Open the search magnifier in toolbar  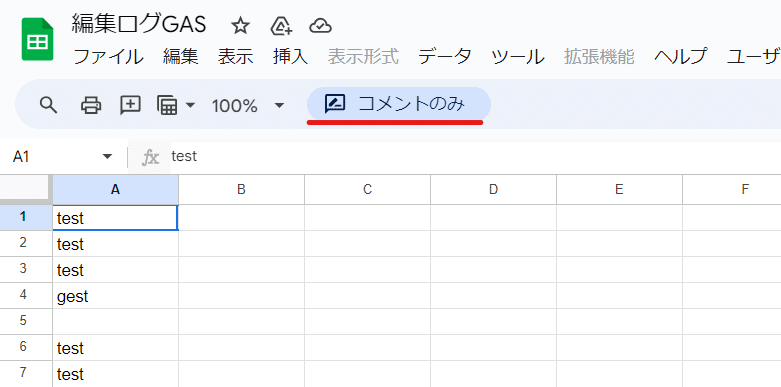tap(48, 105)
